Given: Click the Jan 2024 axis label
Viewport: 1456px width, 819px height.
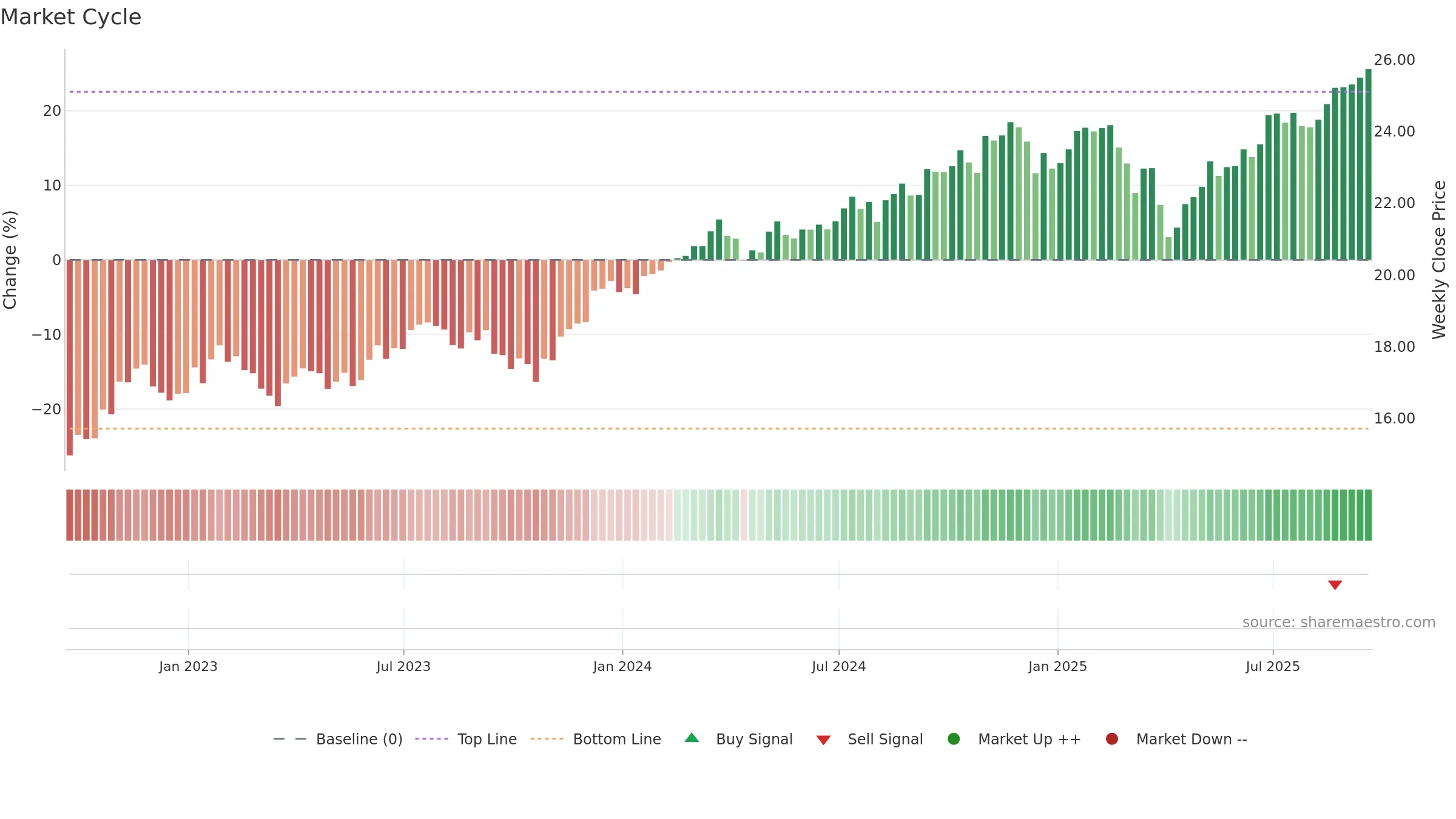Looking at the screenshot, I should point(622,666).
